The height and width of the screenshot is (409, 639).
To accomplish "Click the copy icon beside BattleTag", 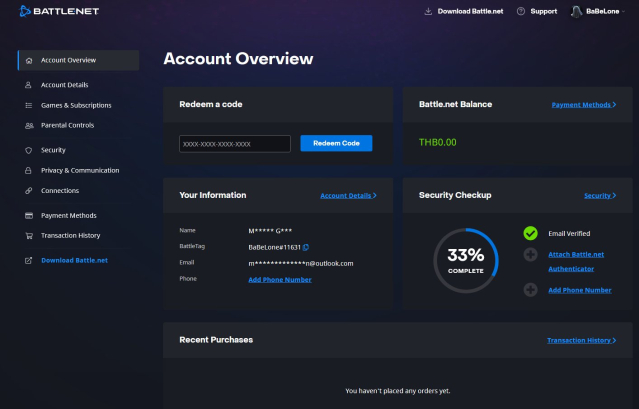I will pyautogui.click(x=305, y=246).
